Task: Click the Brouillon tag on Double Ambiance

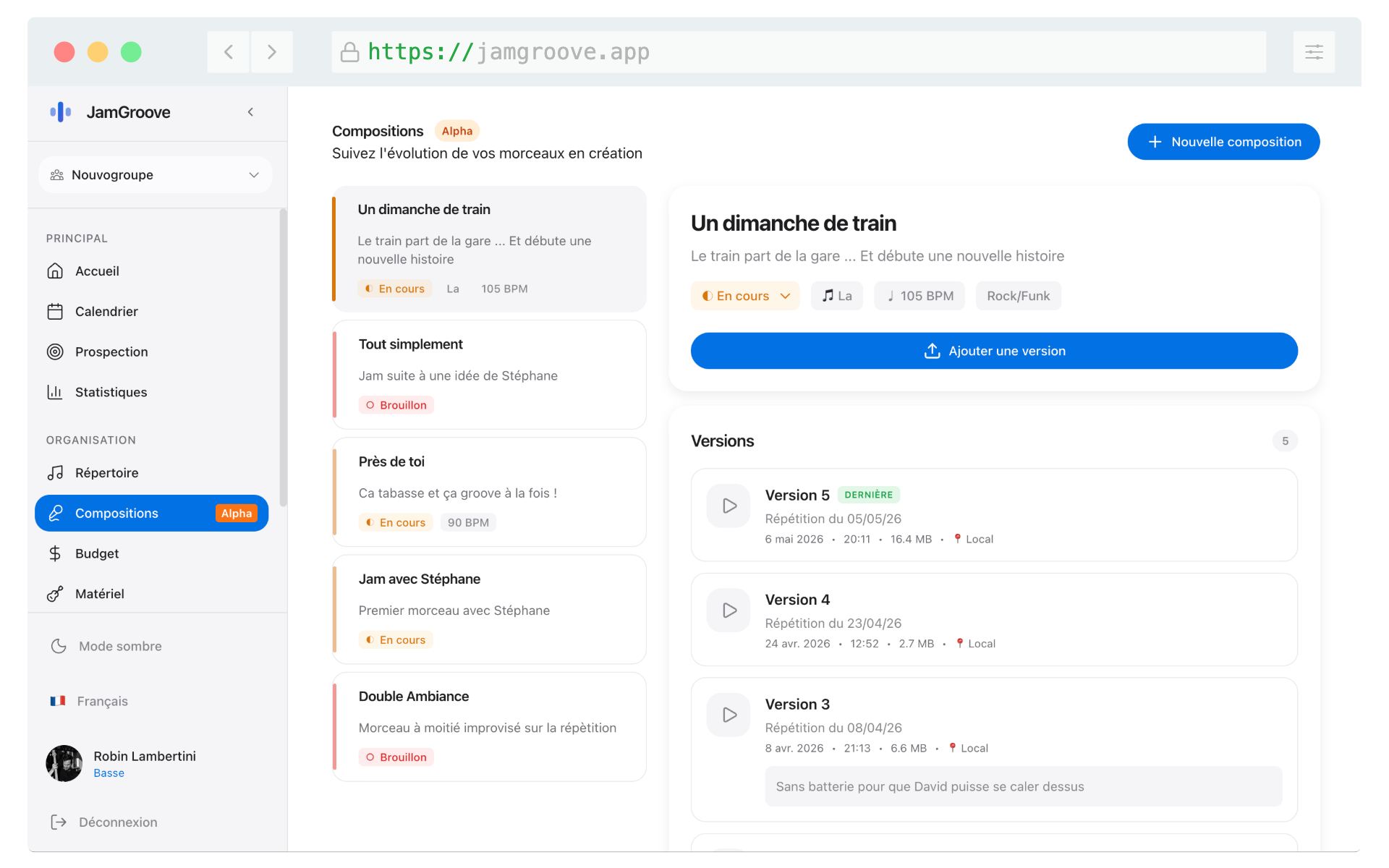Action: [396, 757]
